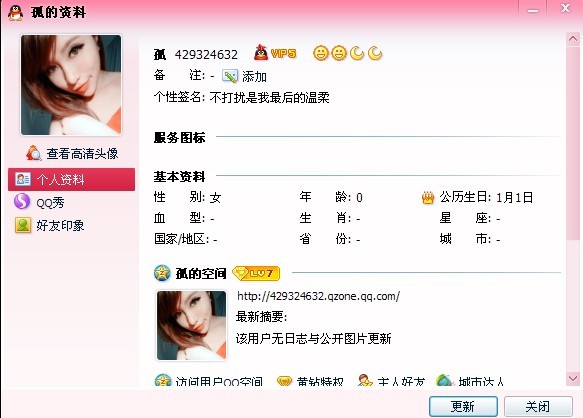The height and width of the screenshot is (418, 583).
Task: Click the 更新 button
Action: (463, 406)
